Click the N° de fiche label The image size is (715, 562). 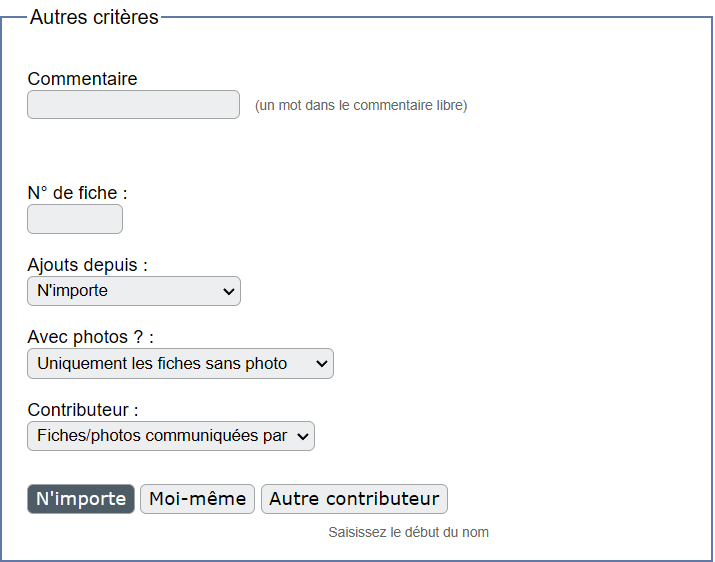(78, 193)
